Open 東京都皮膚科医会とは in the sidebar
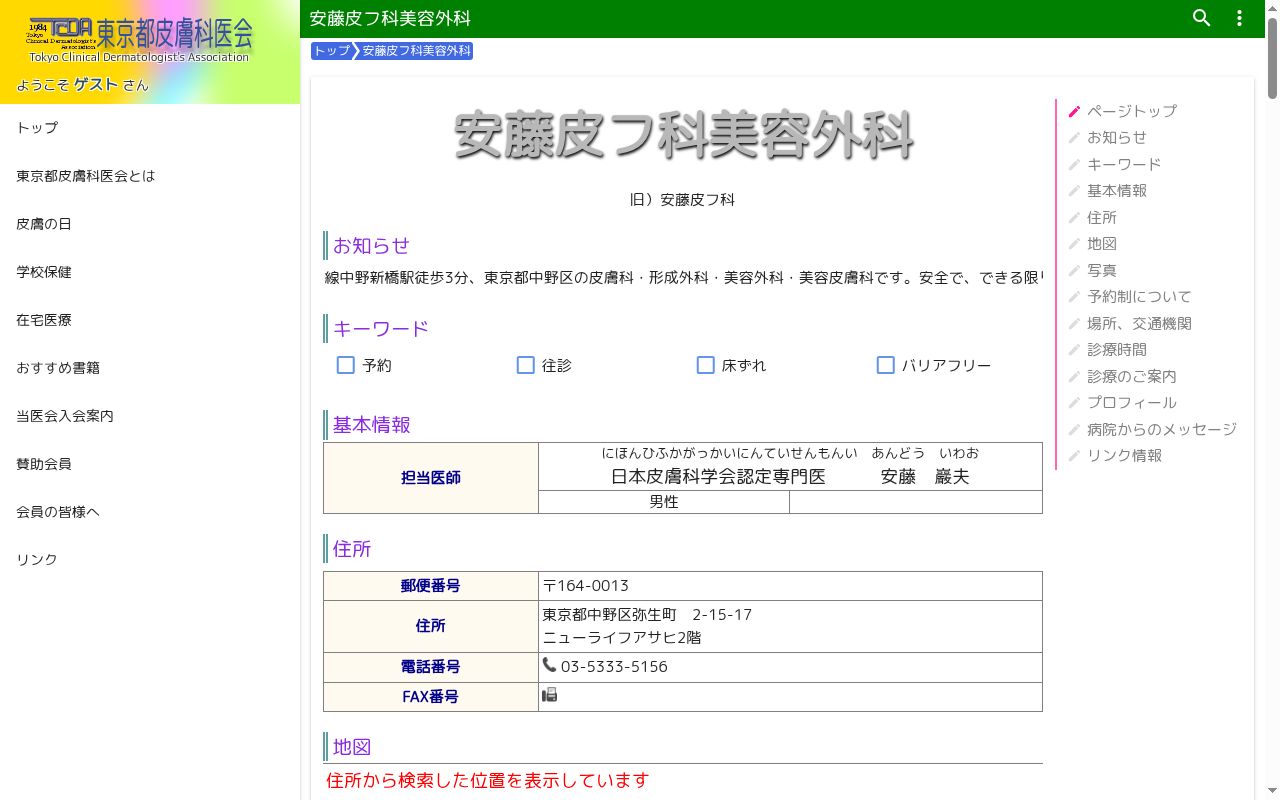 150,176
